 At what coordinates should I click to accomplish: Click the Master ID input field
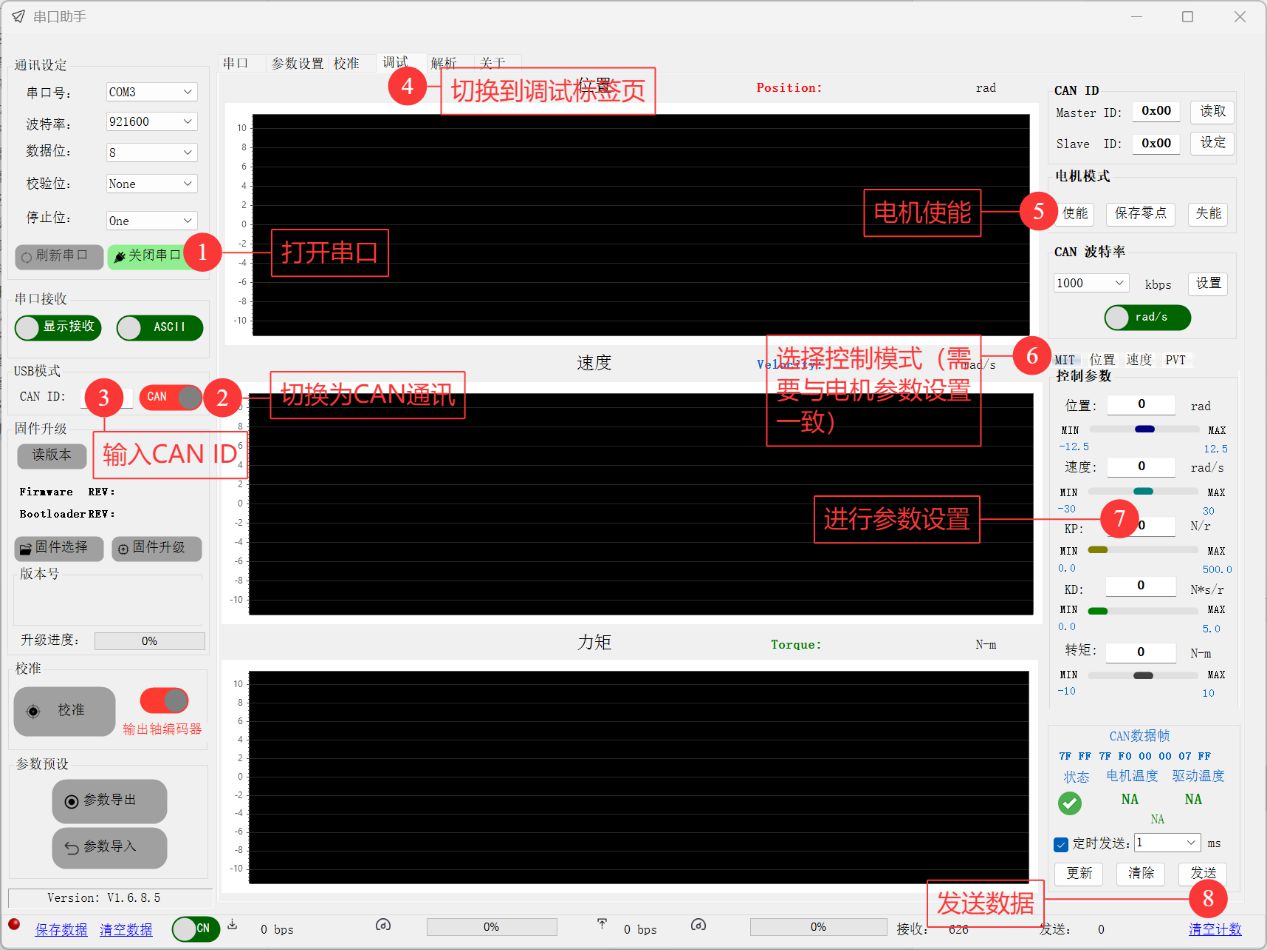1156,112
